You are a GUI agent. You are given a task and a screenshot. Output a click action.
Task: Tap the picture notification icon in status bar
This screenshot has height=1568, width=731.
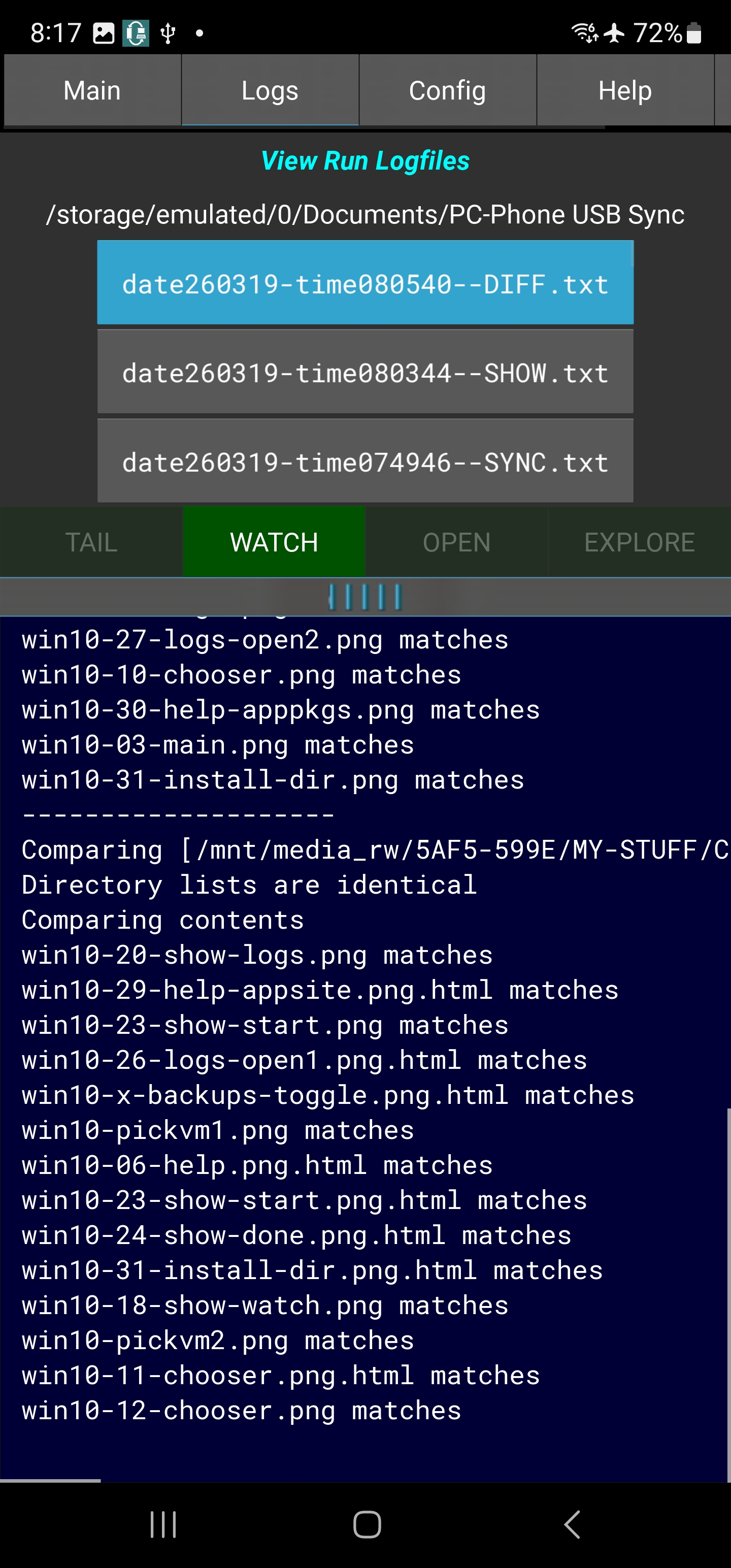click(x=104, y=34)
